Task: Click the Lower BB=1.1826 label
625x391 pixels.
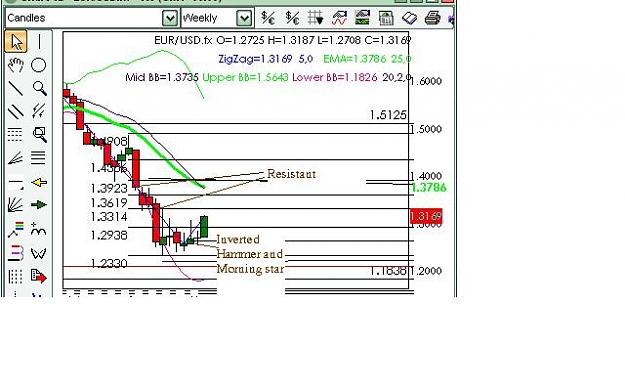Action: [x=334, y=77]
